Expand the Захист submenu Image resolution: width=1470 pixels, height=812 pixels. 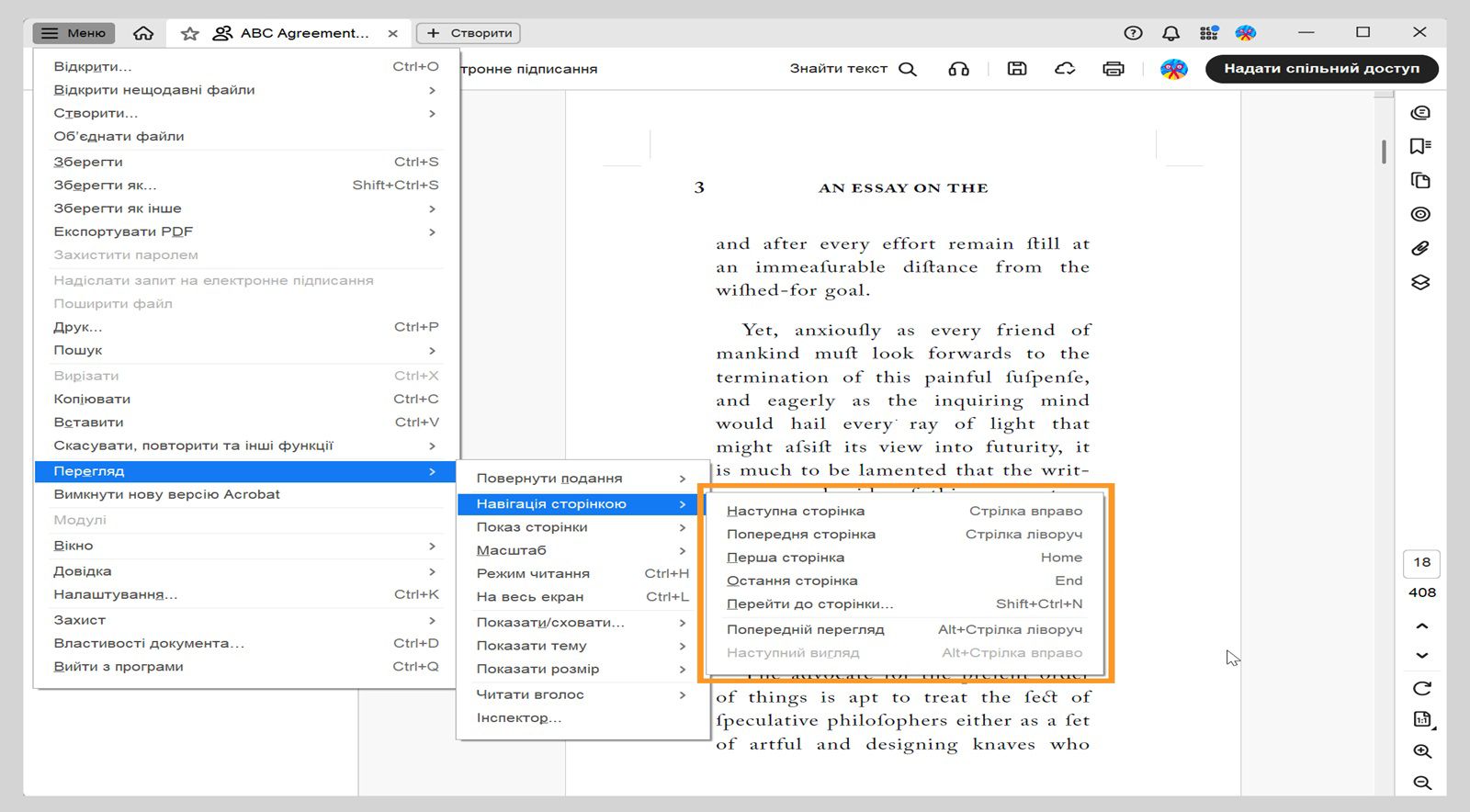tap(245, 620)
